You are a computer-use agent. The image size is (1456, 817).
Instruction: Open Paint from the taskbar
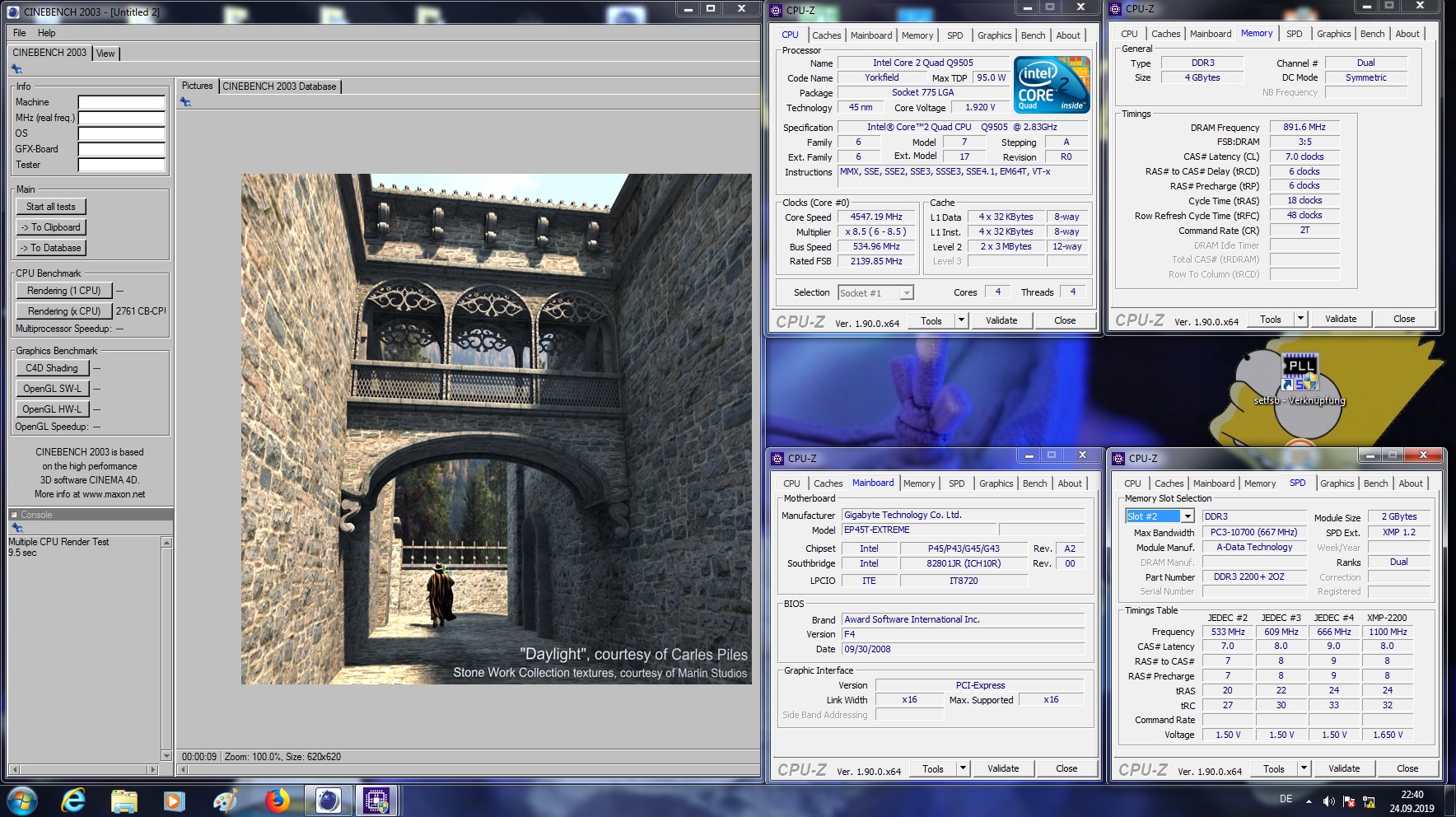pyautogui.click(x=225, y=800)
